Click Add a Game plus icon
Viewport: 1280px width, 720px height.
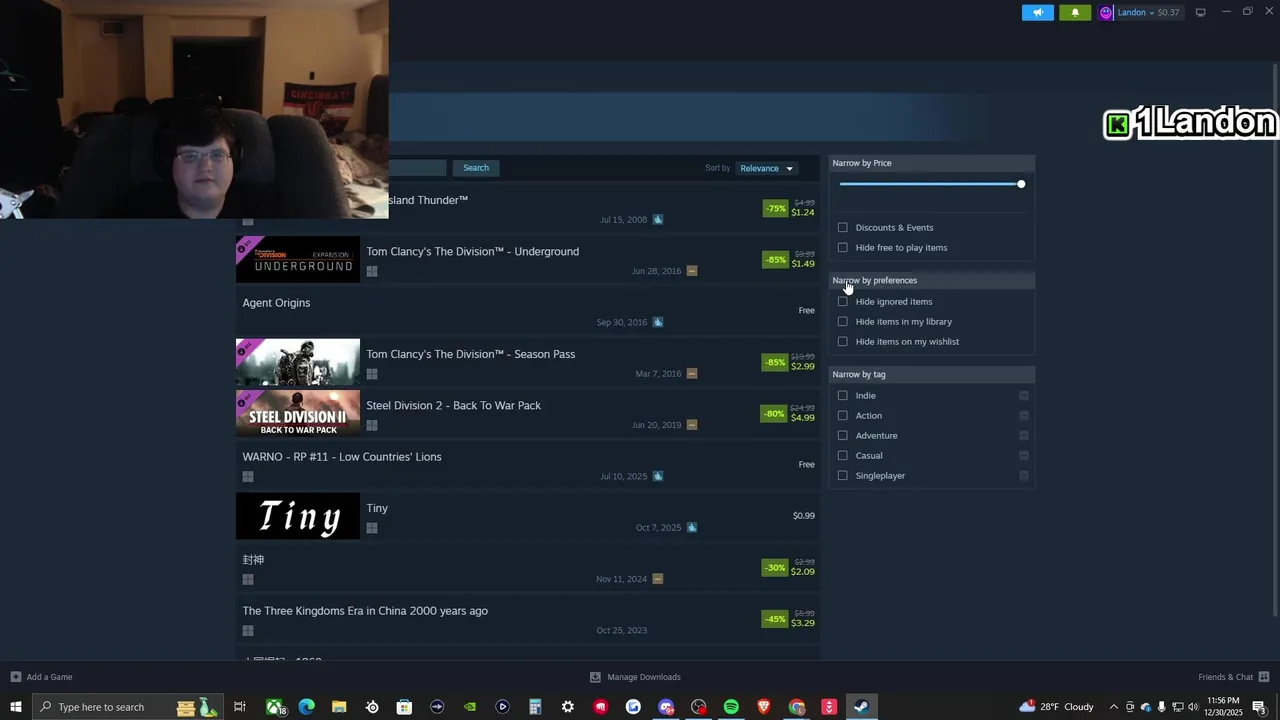coord(15,677)
